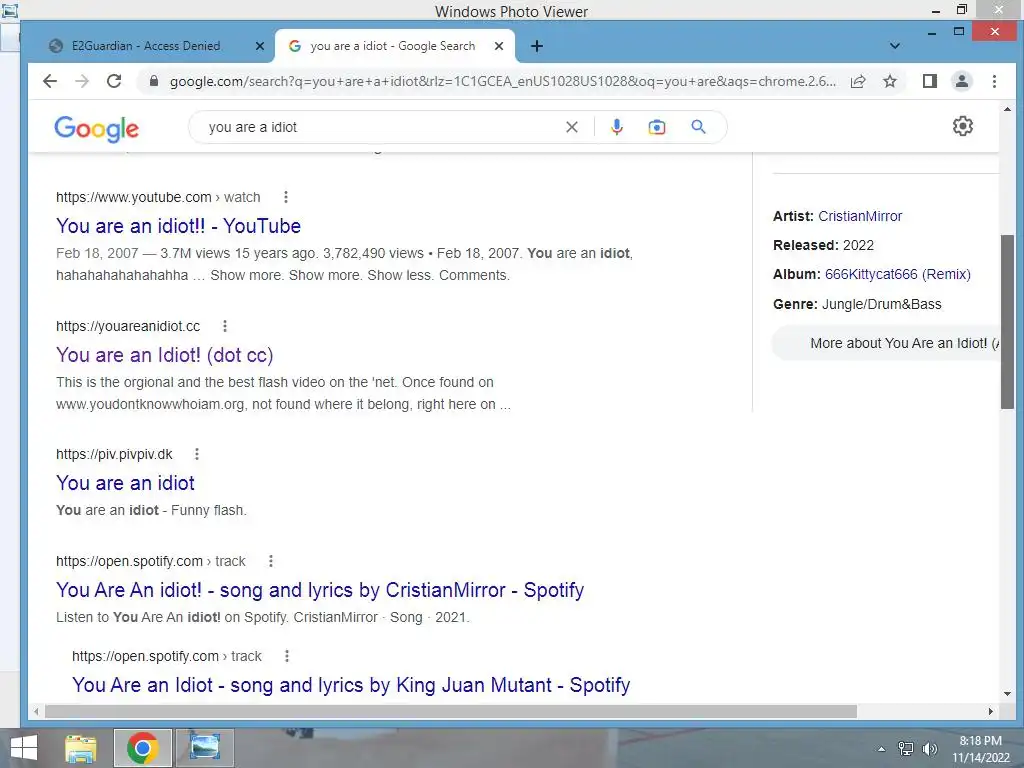Click the 'Released: 2022' text
The image size is (1024, 768).
[x=823, y=246]
